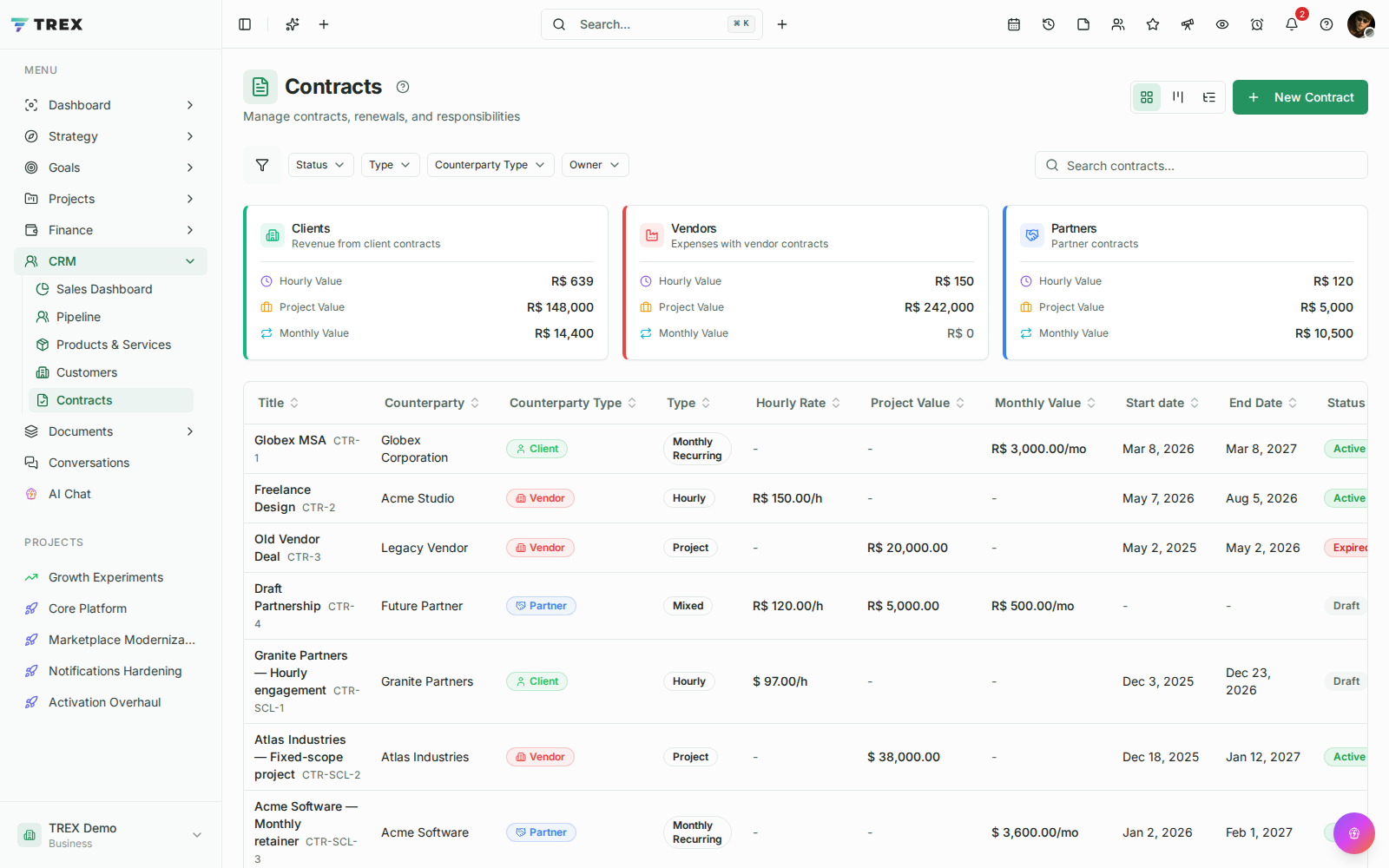1389x868 pixels.
Task: Open Growth Experiments project
Action: [x=110, y=577]
